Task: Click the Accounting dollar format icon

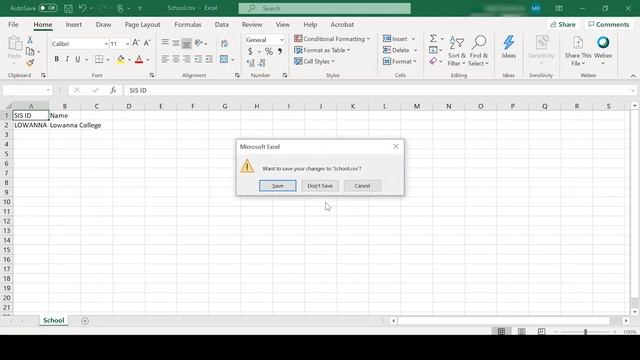Action: coord(250,51)
